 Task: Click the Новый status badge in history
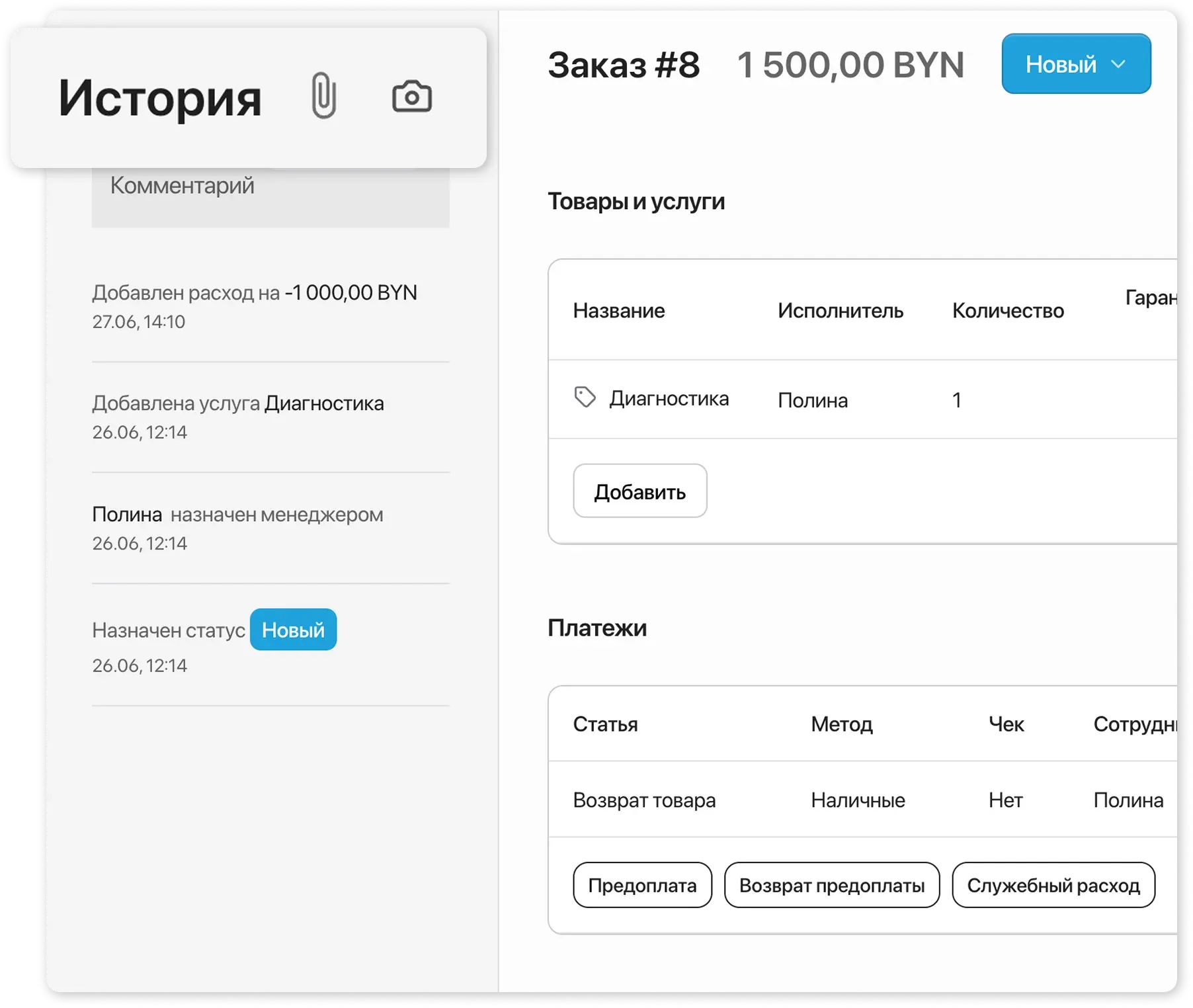click(293, 630)
